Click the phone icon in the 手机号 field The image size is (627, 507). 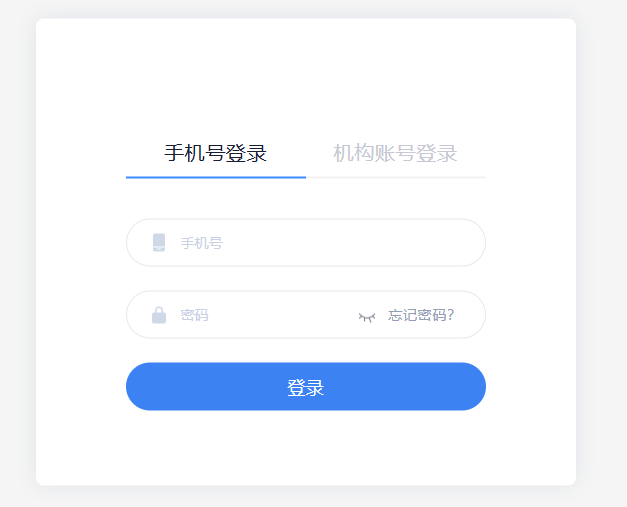point(159,243)
